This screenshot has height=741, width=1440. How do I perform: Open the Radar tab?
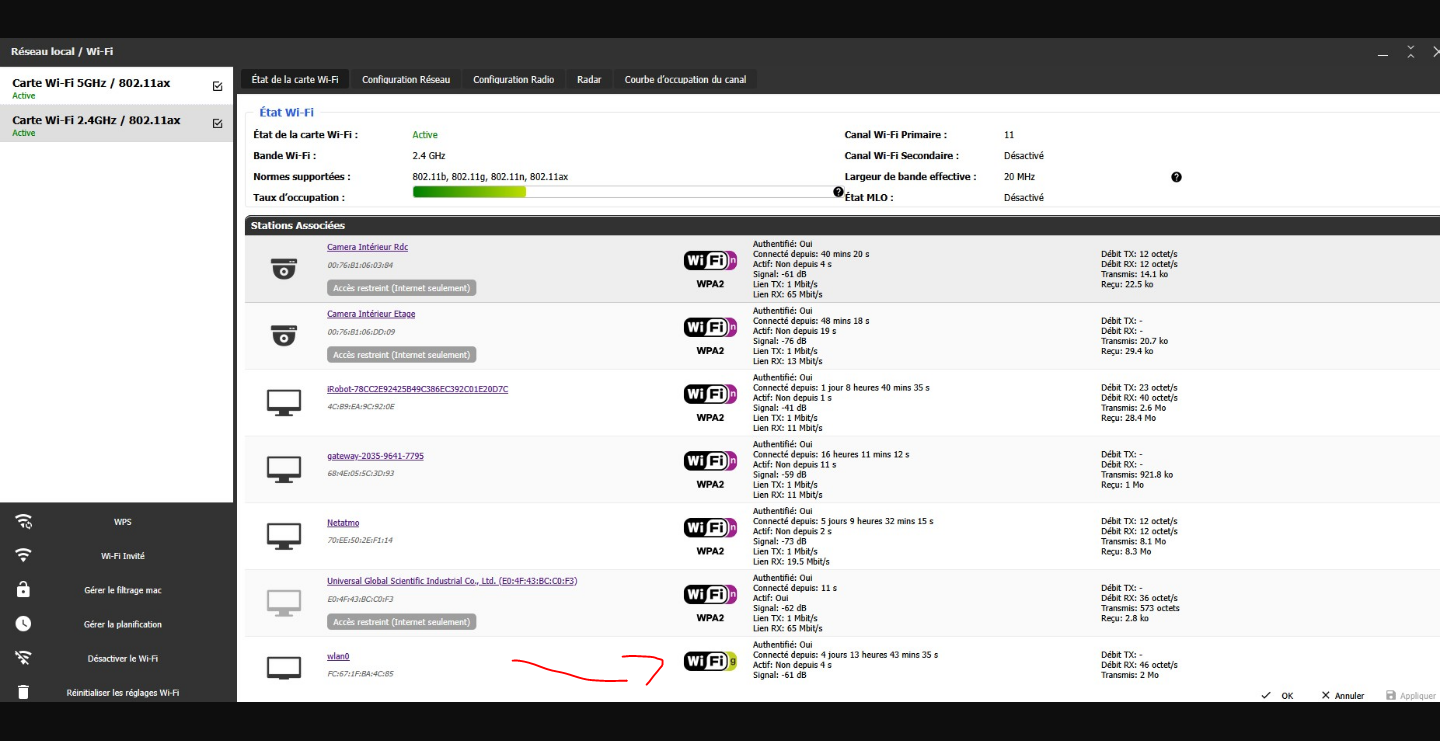tap(589, 80)
